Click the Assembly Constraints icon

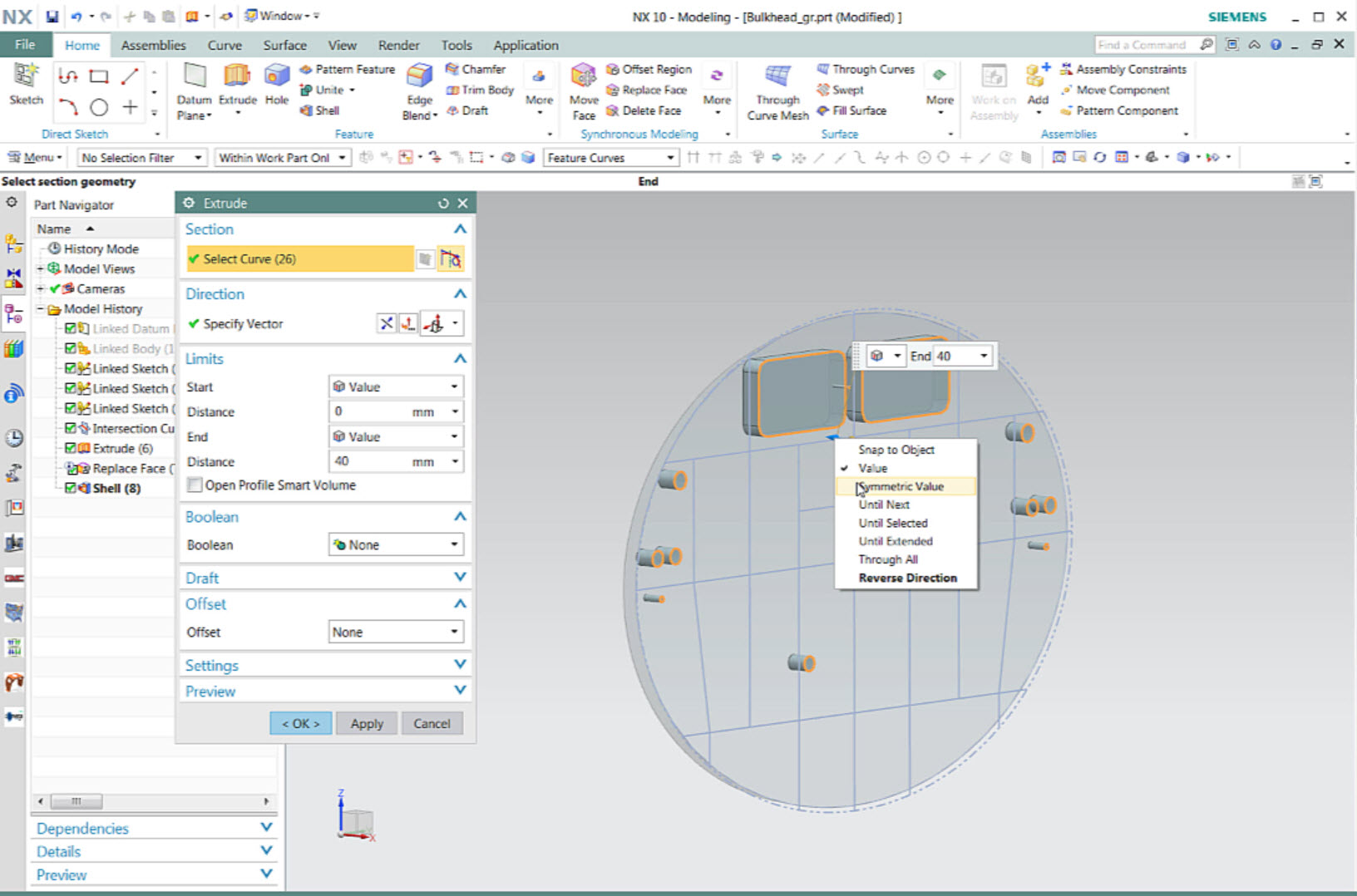click(1066, 69)
